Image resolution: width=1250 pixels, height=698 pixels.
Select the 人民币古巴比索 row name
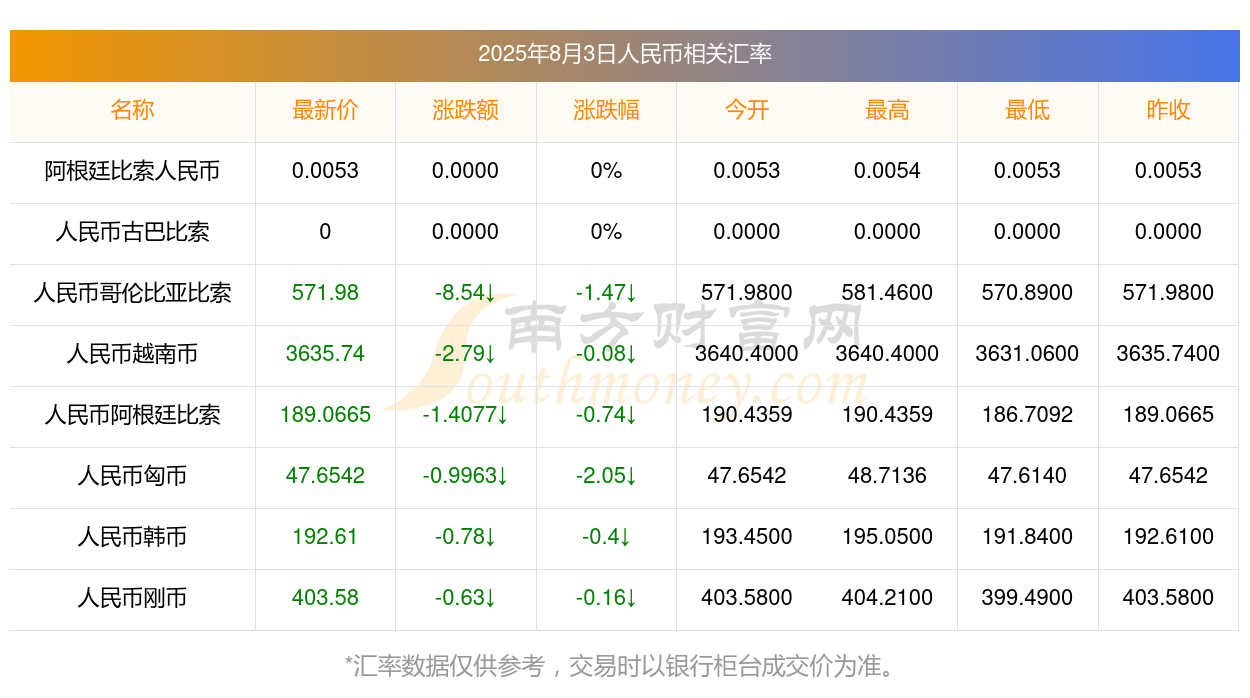[132, 232]
